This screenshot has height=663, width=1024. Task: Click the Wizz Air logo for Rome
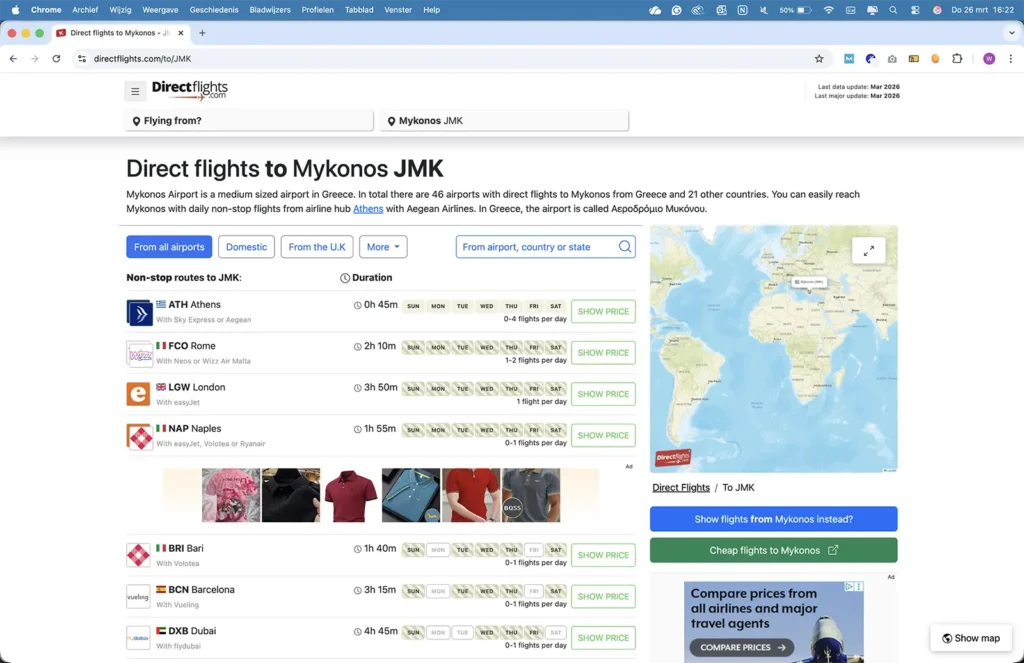point(139,353)
